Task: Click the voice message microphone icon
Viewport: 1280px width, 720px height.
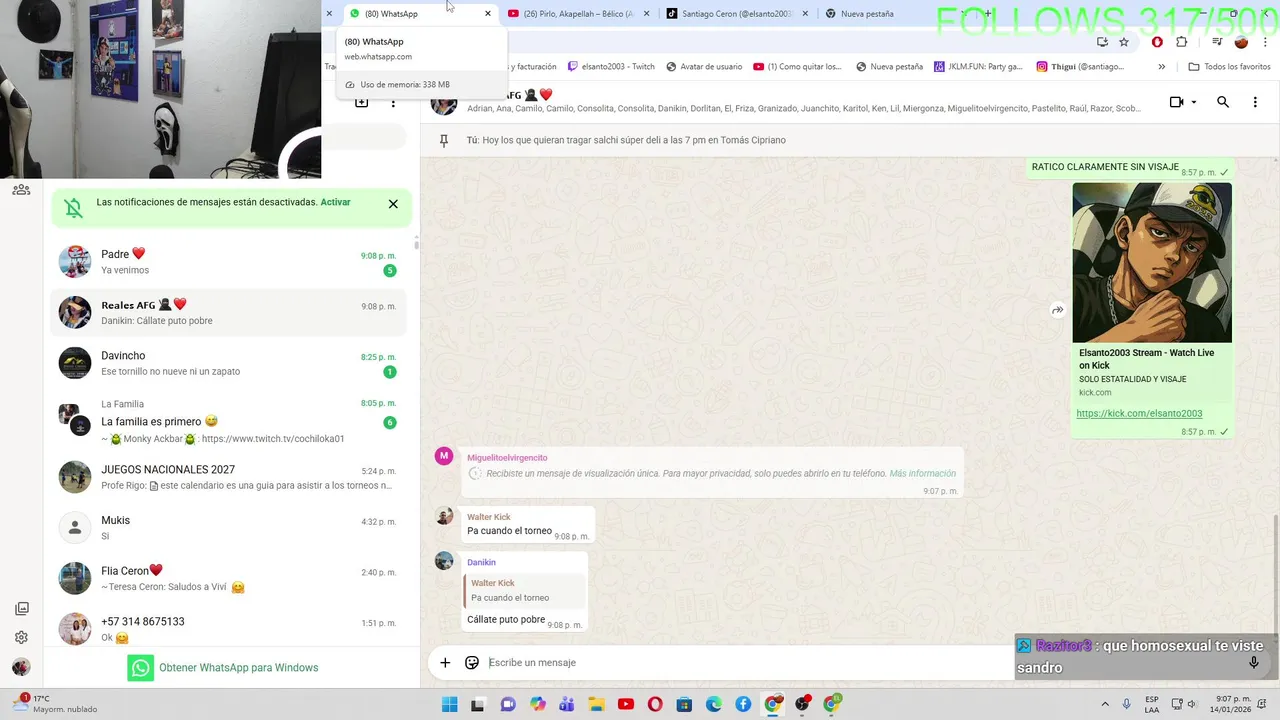Action: [x=1253, y=662]
